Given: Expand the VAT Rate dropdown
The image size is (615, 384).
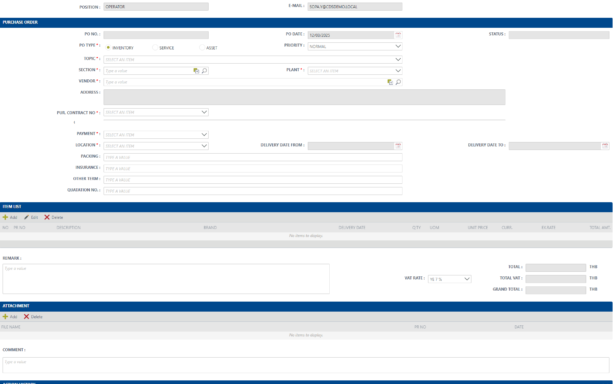Looking at the screenshot, I should click(x=449, y=279).
